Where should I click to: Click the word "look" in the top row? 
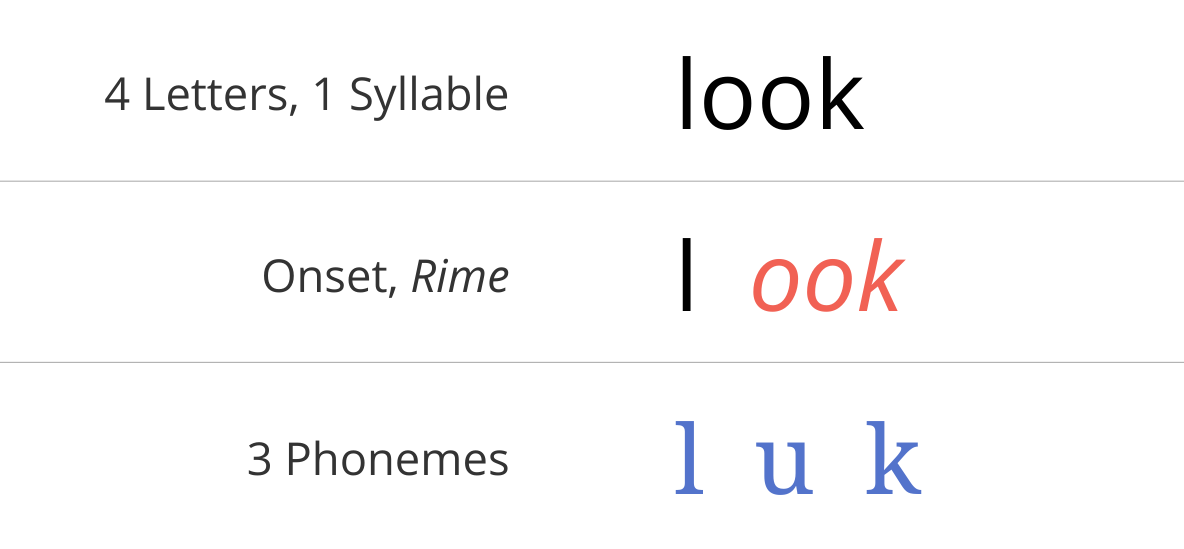click(770, 94)
